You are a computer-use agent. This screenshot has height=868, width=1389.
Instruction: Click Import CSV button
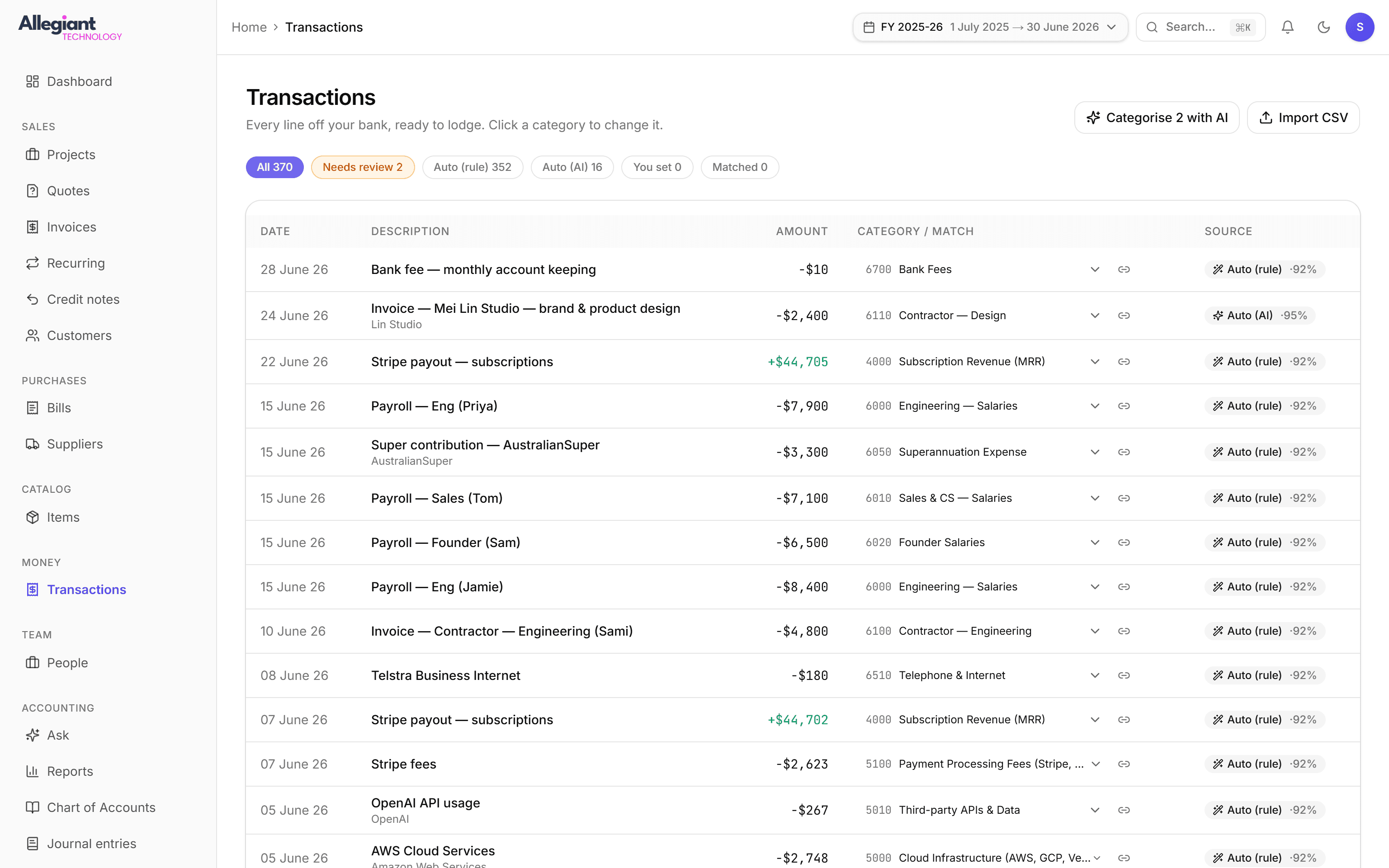1303,118
